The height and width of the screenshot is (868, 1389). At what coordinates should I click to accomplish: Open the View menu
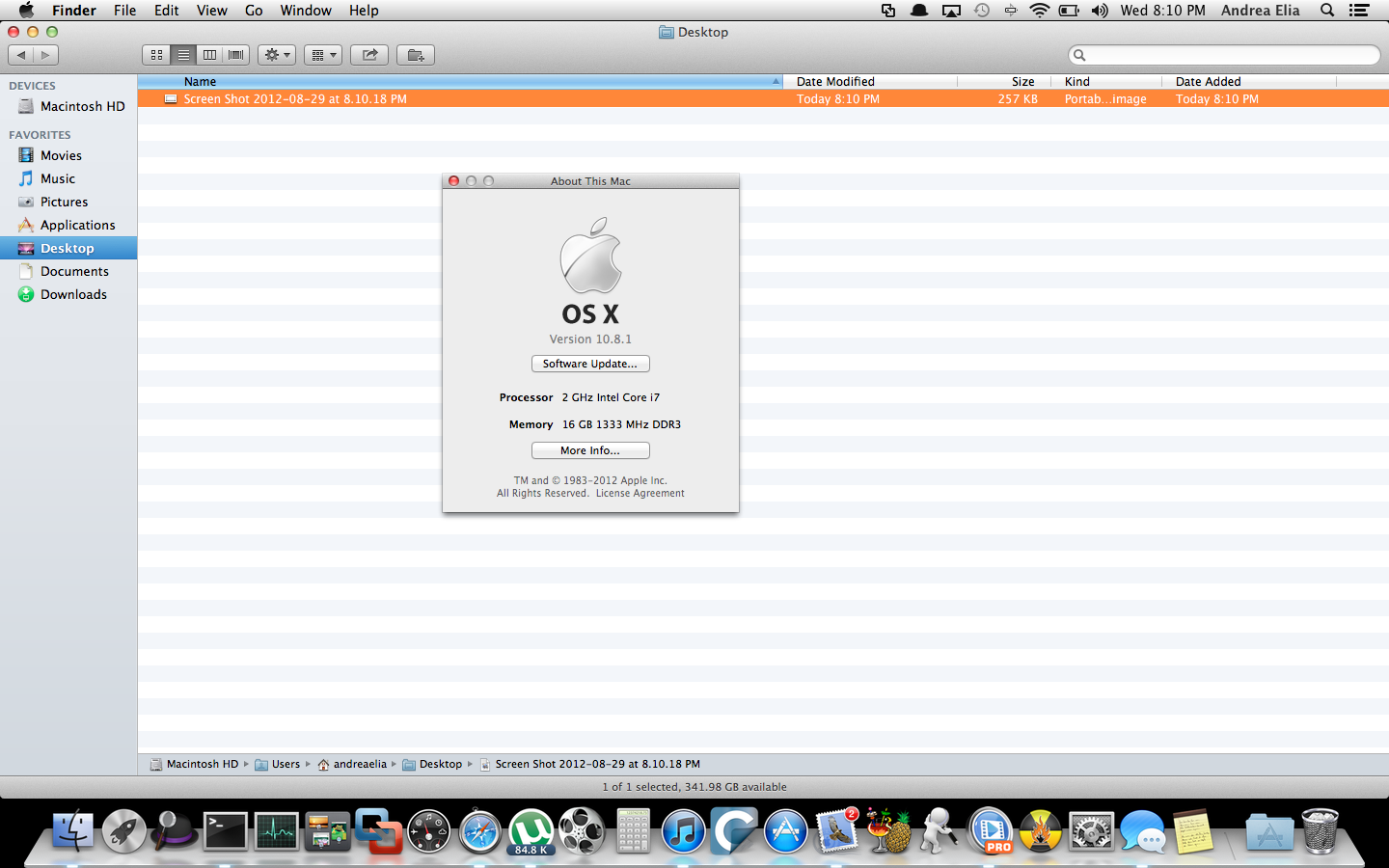tap(211, 11)
